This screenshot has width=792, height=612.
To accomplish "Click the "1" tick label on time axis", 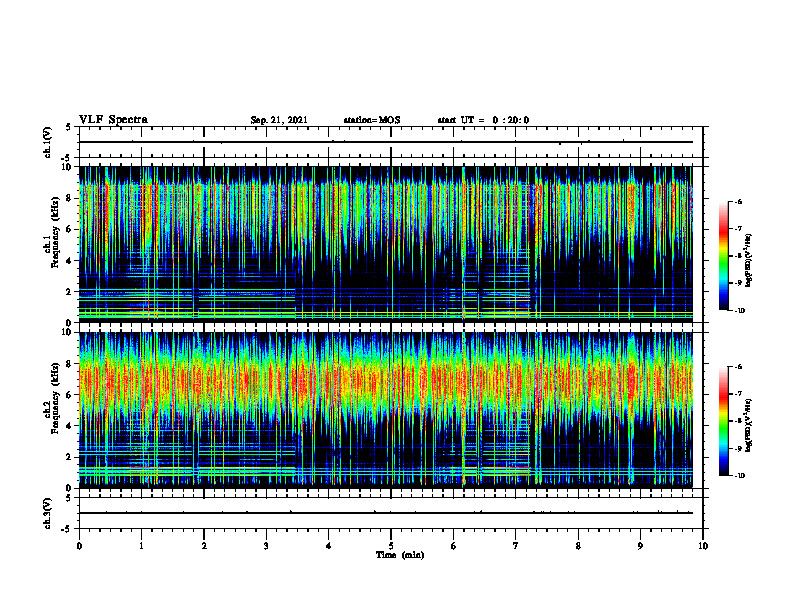I will (x=141, y=546).
